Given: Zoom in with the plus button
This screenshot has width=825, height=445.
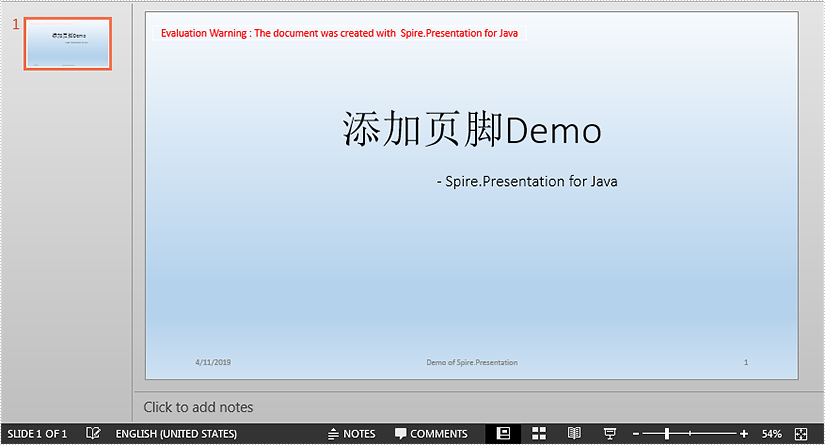Looking at the screenshot, I should 743,434.
